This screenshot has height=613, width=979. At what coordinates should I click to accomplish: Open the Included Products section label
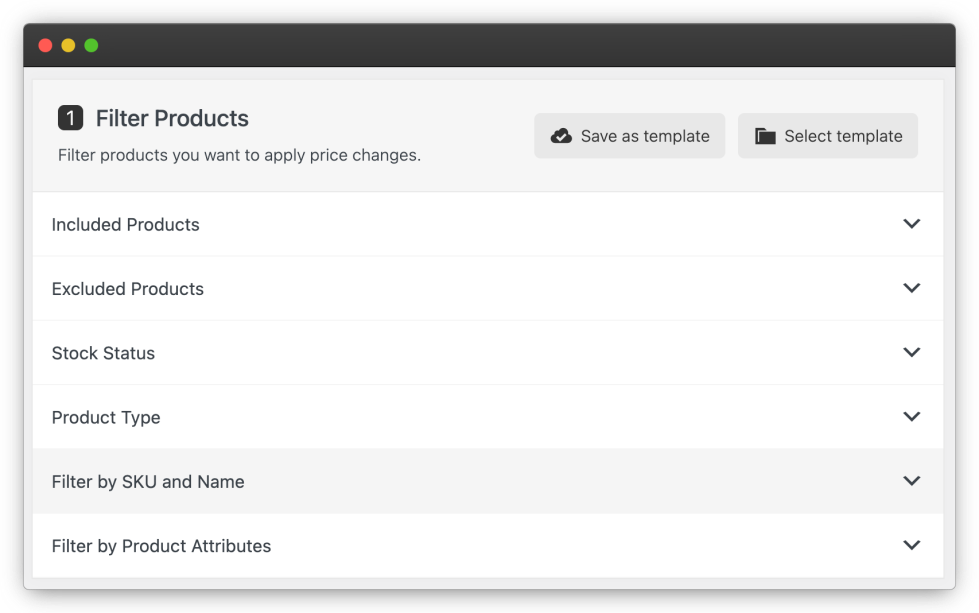126,225
